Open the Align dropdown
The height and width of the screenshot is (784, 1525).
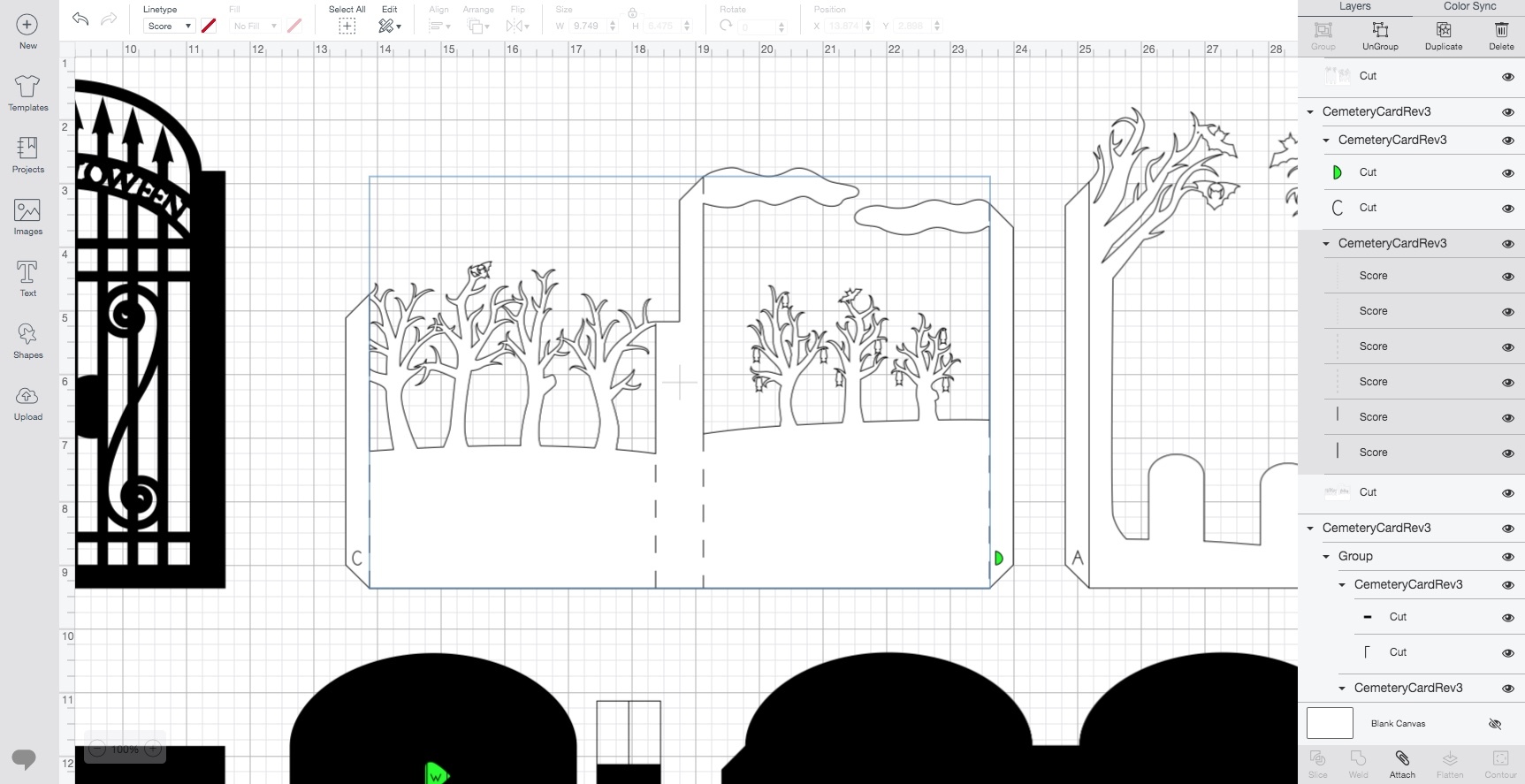[438, 27]
